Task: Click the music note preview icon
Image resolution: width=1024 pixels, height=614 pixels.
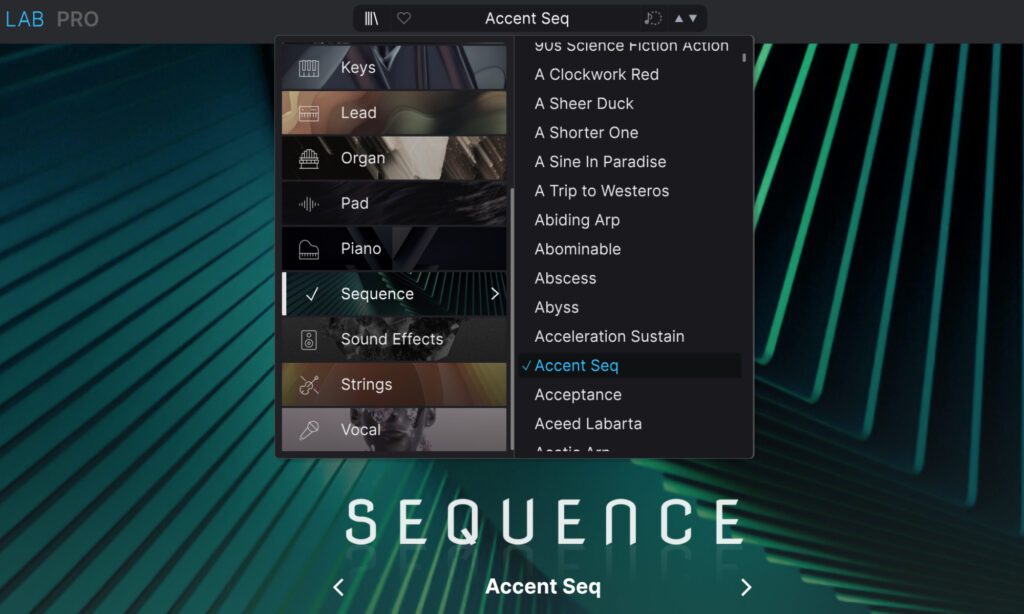Action: pyautogui.click(x=652, y=18)
